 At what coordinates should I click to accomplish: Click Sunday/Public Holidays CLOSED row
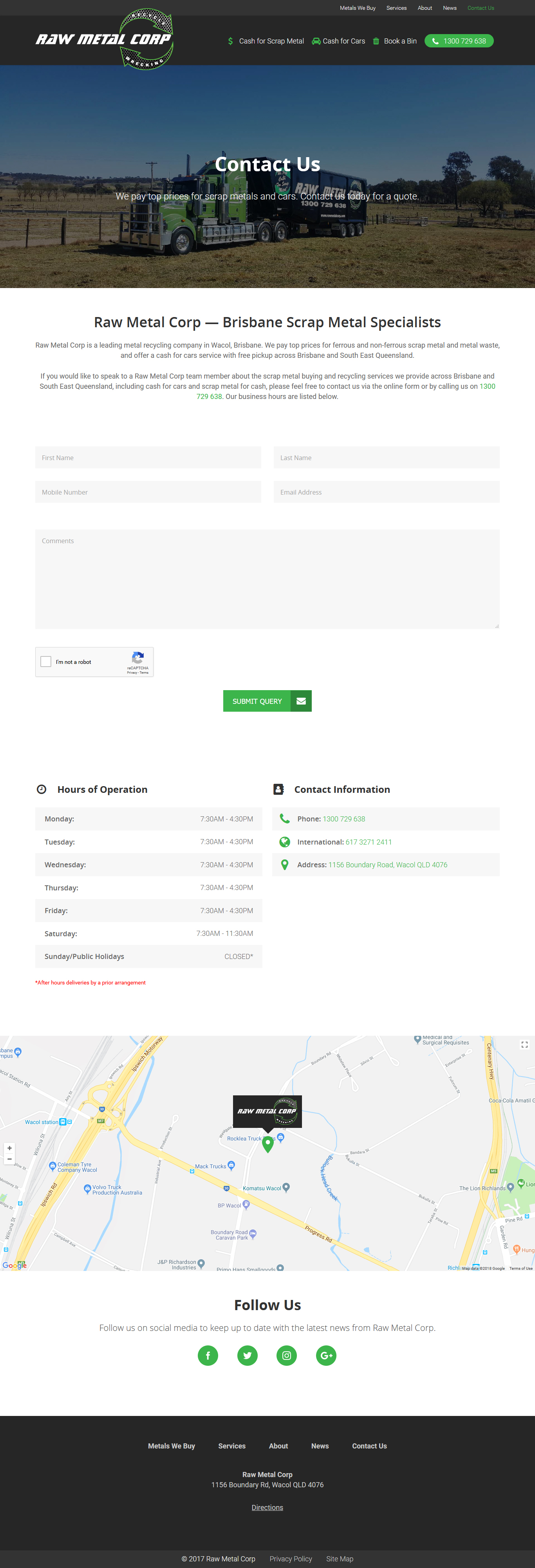(148, 957)
